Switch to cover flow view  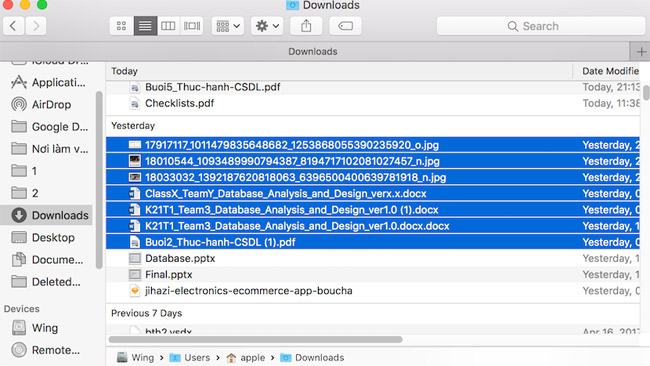point(192,26)
